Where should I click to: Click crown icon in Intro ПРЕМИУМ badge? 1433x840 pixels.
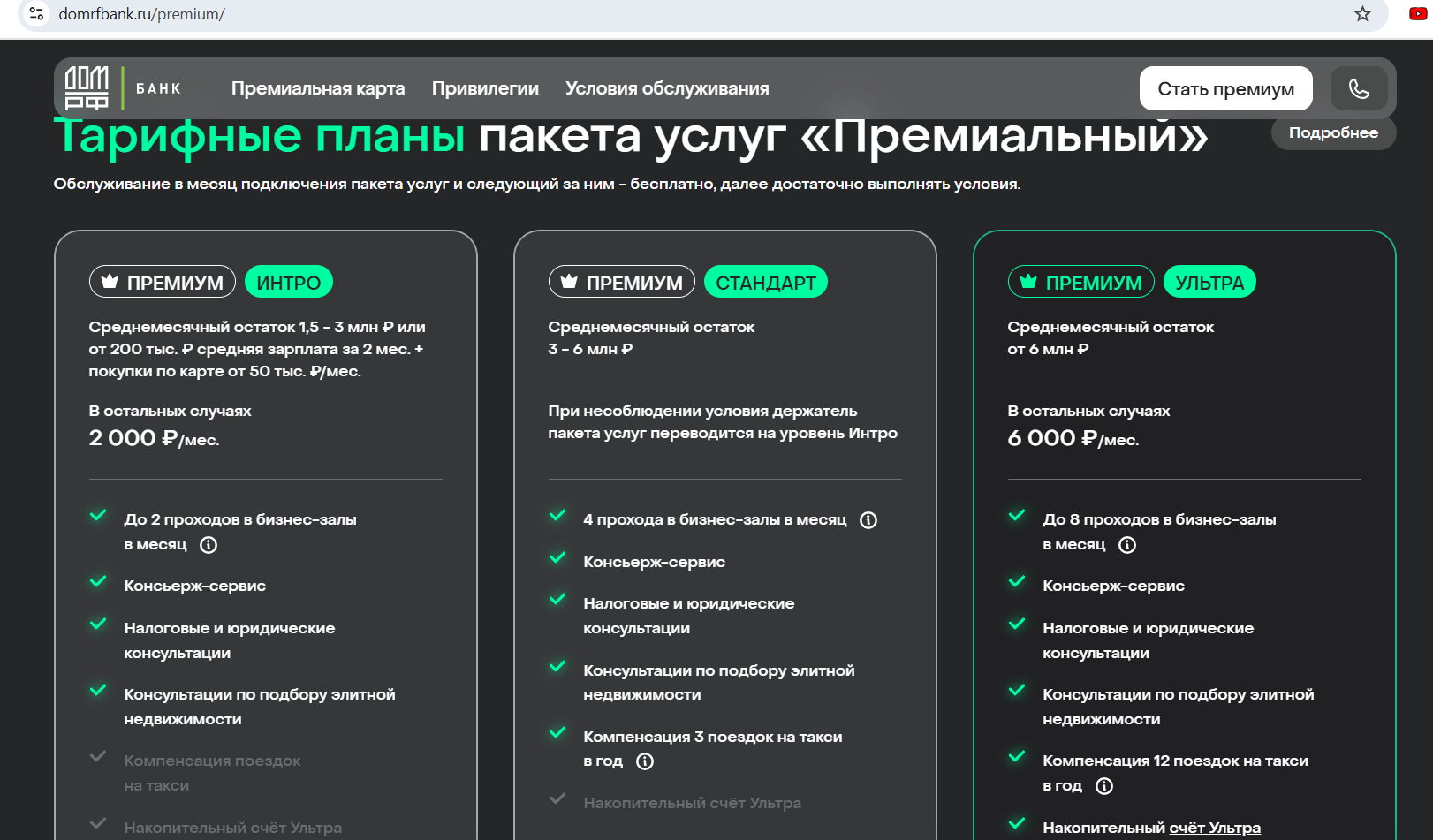[x=110, y=282]
